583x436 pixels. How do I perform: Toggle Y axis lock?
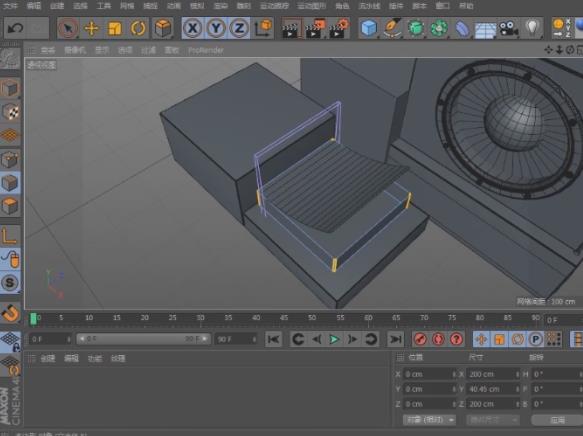[x=216, y=28]
